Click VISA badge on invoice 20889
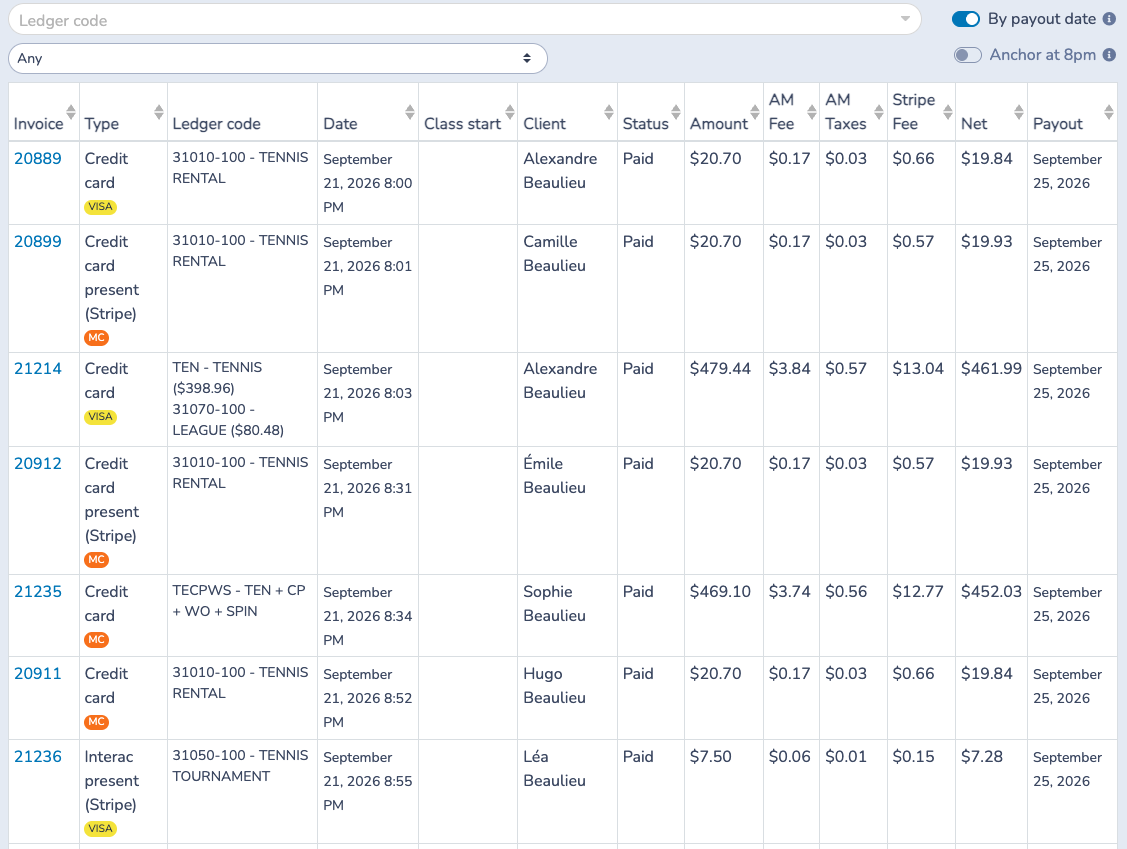Image resolution: width=1127 pixels, height=849 pixels. click(x=101, y=207)
